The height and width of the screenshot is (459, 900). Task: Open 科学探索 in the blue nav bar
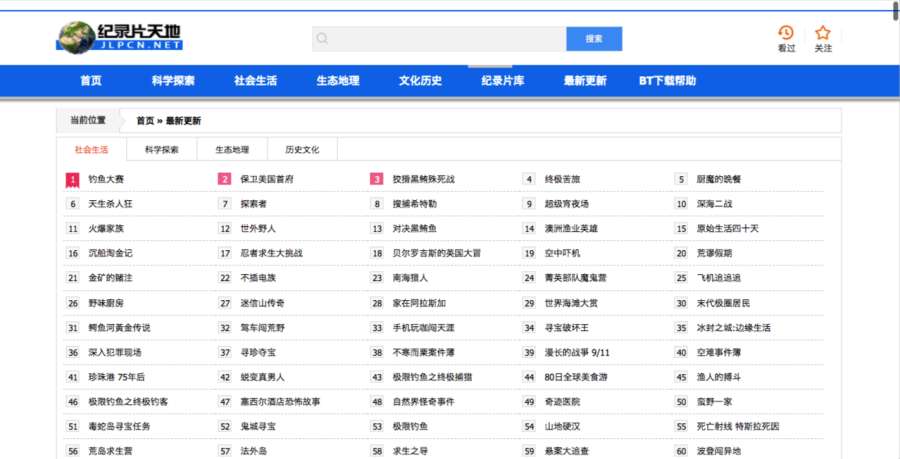click(x=173, y=81)
